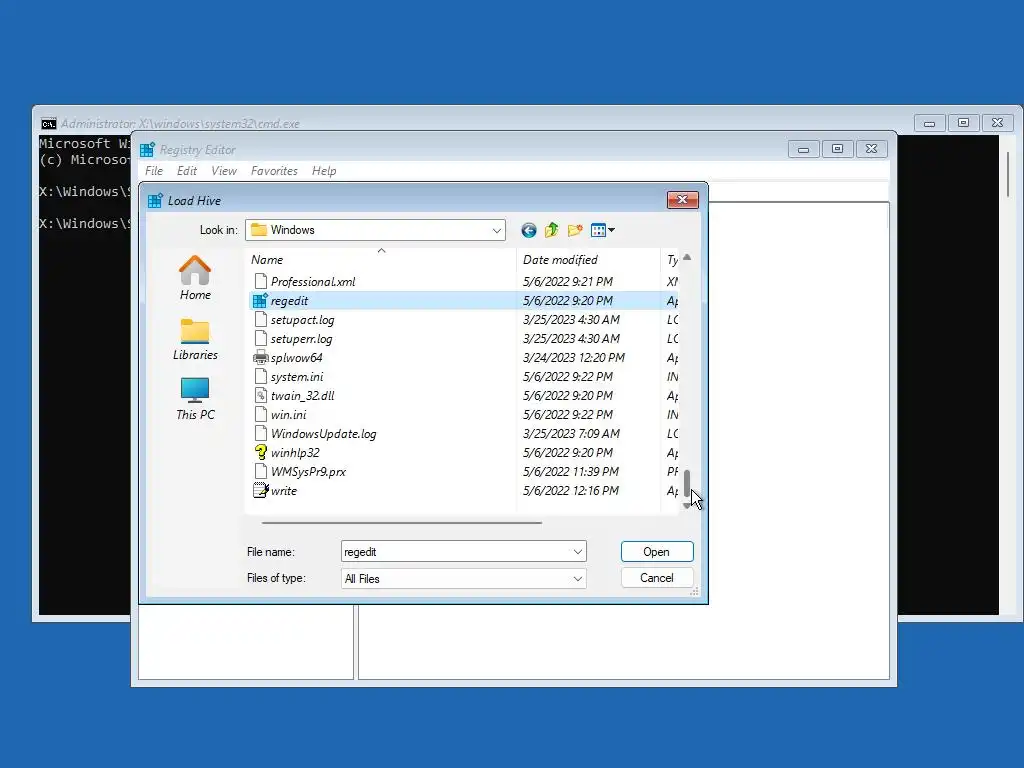This screenshot has height=768, width=1024.
Task: Click the 3/25/2023 7:09 AM date cell
Action: (571, 434)
